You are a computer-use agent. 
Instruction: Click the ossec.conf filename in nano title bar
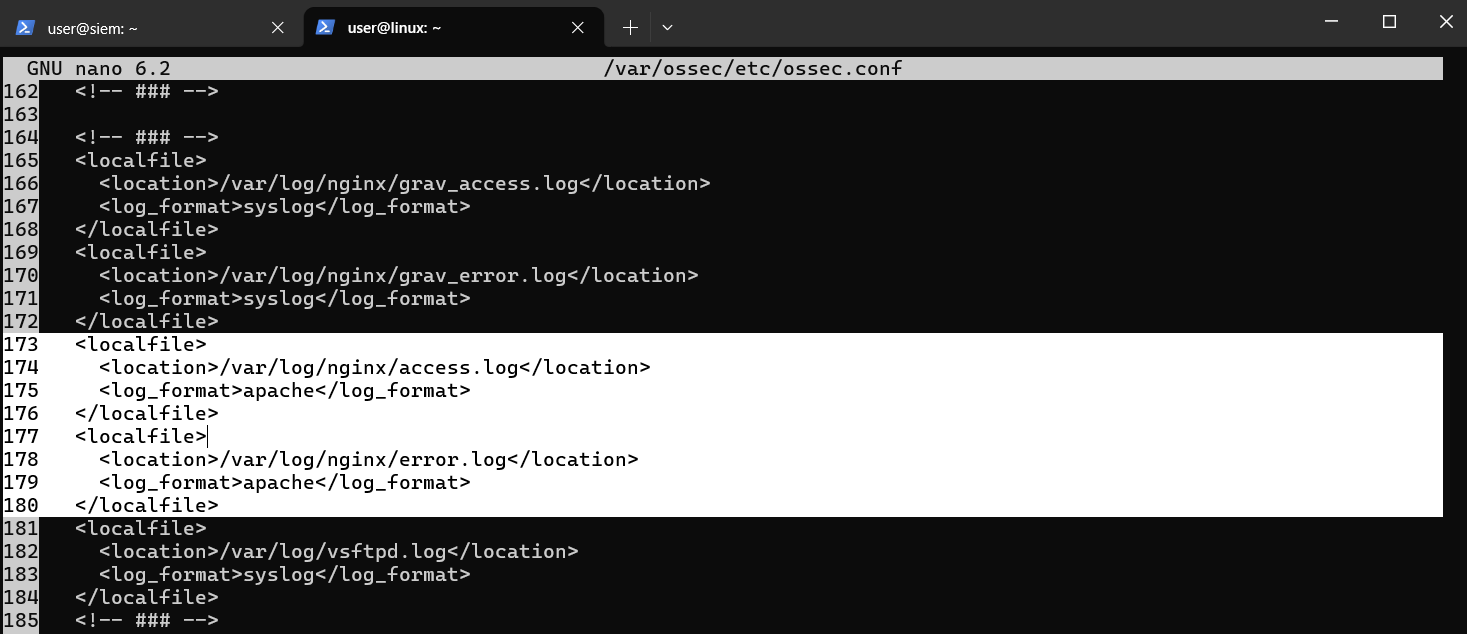[752, 68]
